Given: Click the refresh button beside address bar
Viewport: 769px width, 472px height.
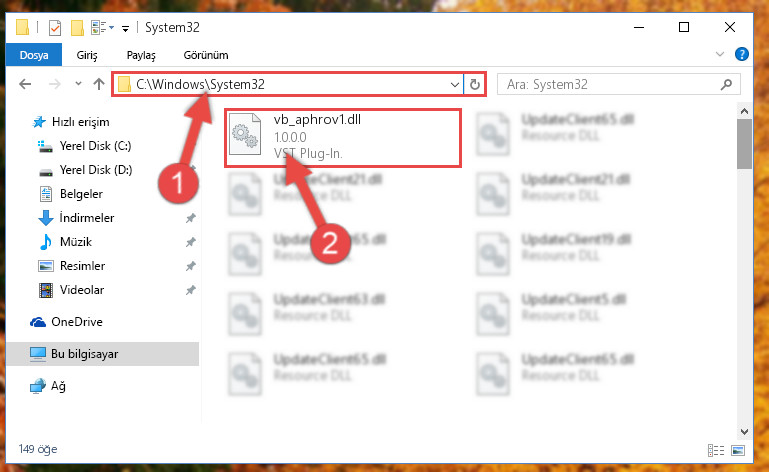Looking at the screenshot, I should (x=474, y=84).
